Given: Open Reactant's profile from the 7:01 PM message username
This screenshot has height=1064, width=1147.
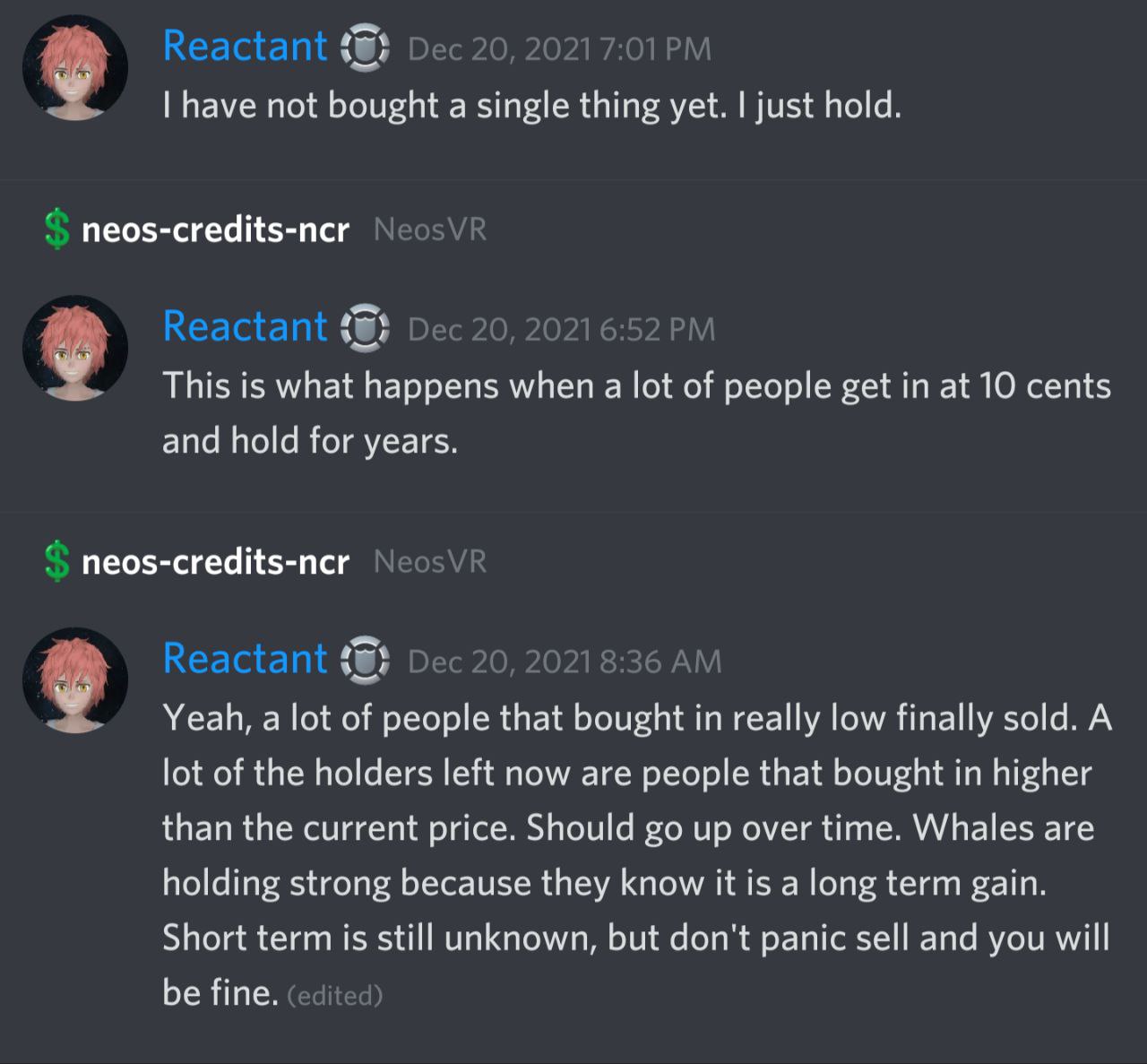Looking at the screenshot, I should click(x=245, y=47).
